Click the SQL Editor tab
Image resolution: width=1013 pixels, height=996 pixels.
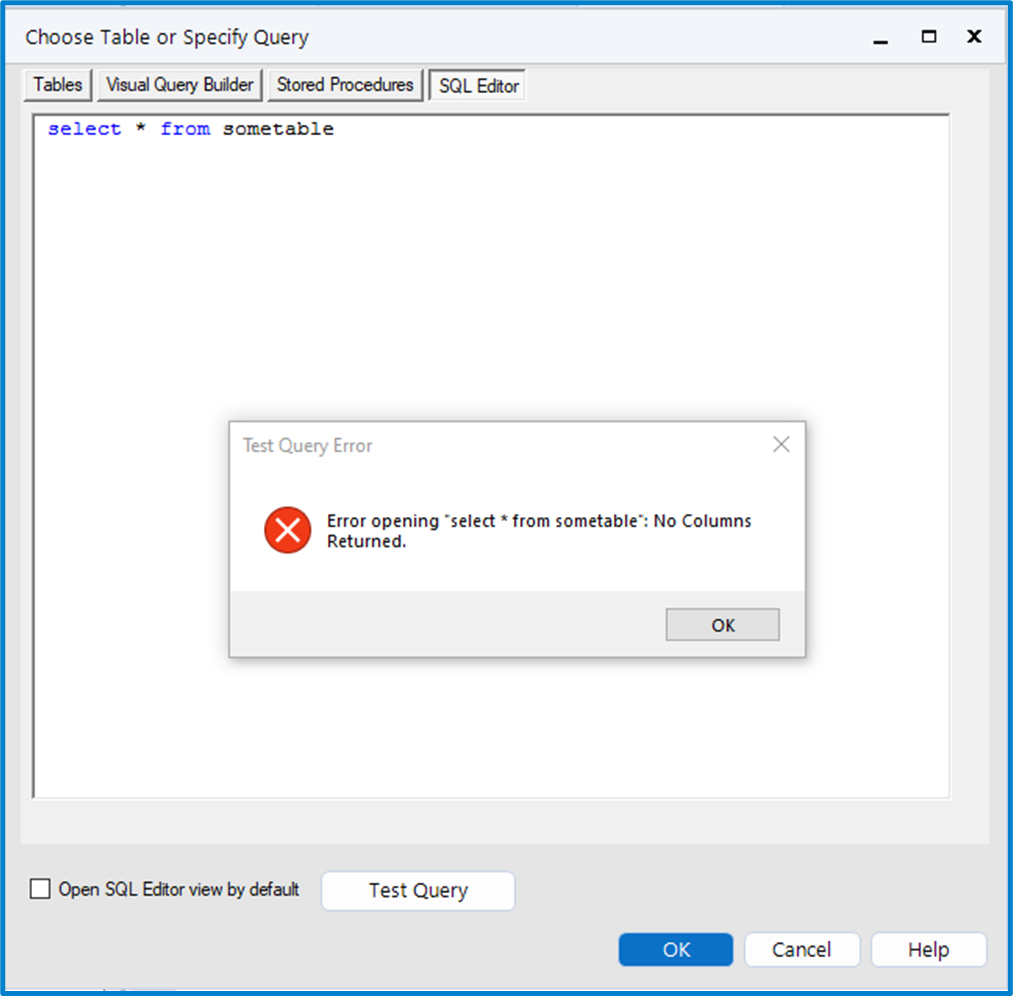pos(479,86)
